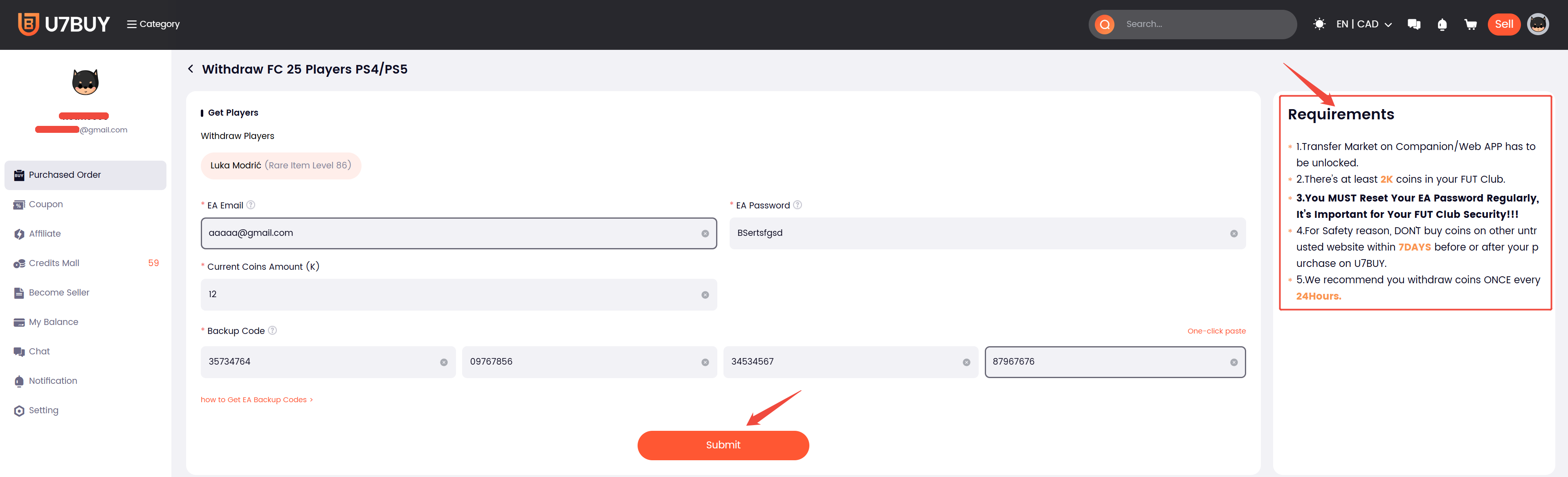The height and width of the screenshot is (477, 1568).
Task: Click the Sell button in header
Action: [1503, 25]
